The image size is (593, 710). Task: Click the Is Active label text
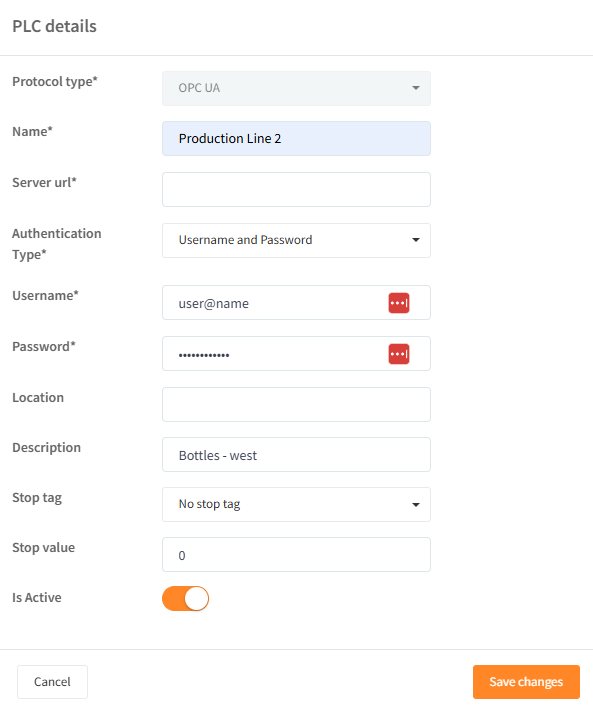[x=37, y=598]
